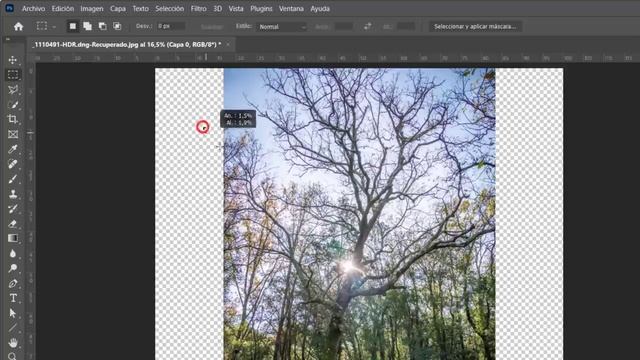Open the Texto menu

(x=140, y=9)
